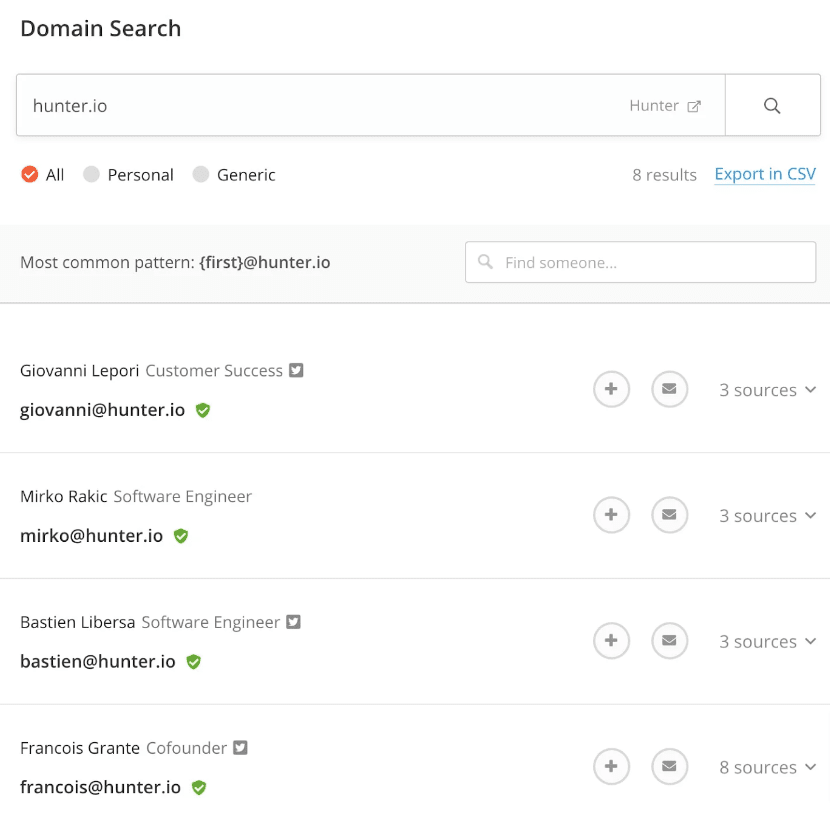The image size is (830, 820).
Task: Click plus icon to save Giovanni Lepori
Action: tap(611, 389)
